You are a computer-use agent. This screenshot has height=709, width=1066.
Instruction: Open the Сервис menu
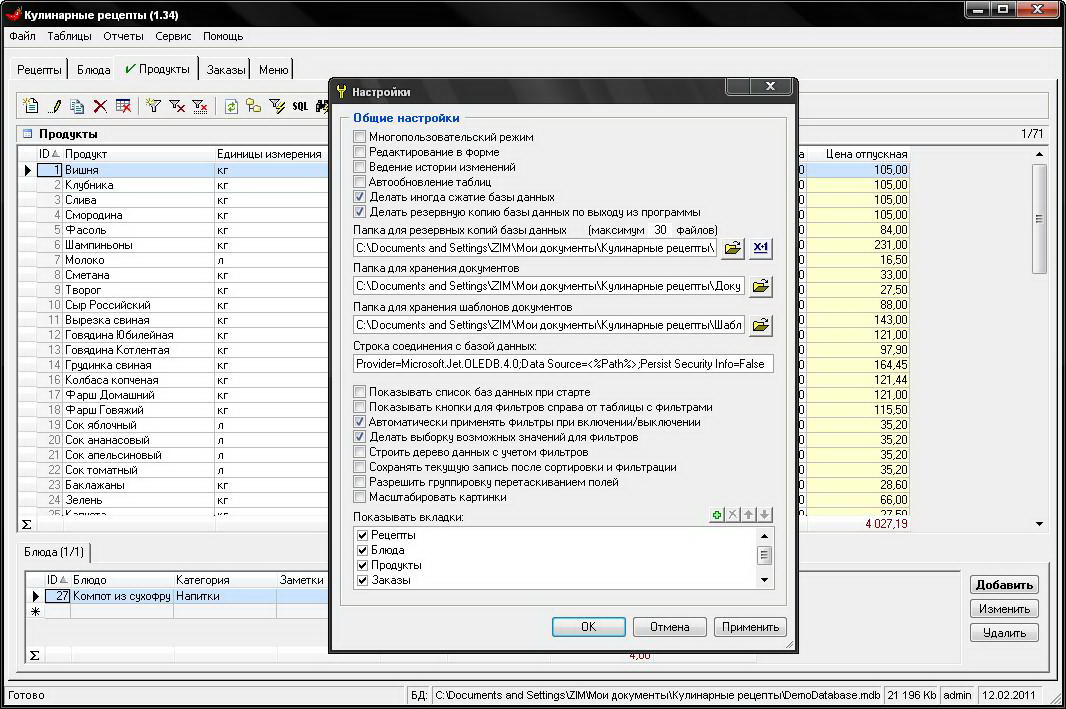(x=173, y=36)
